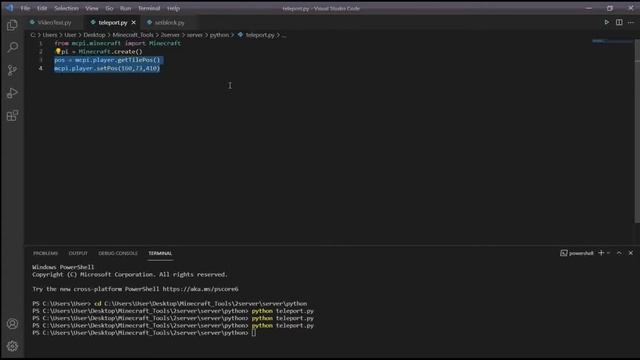The width and height of the screenshot is (640, 360).
Task: Click the aka.ms/pscore6 link in terminal
Action: (x=200, y=289)
